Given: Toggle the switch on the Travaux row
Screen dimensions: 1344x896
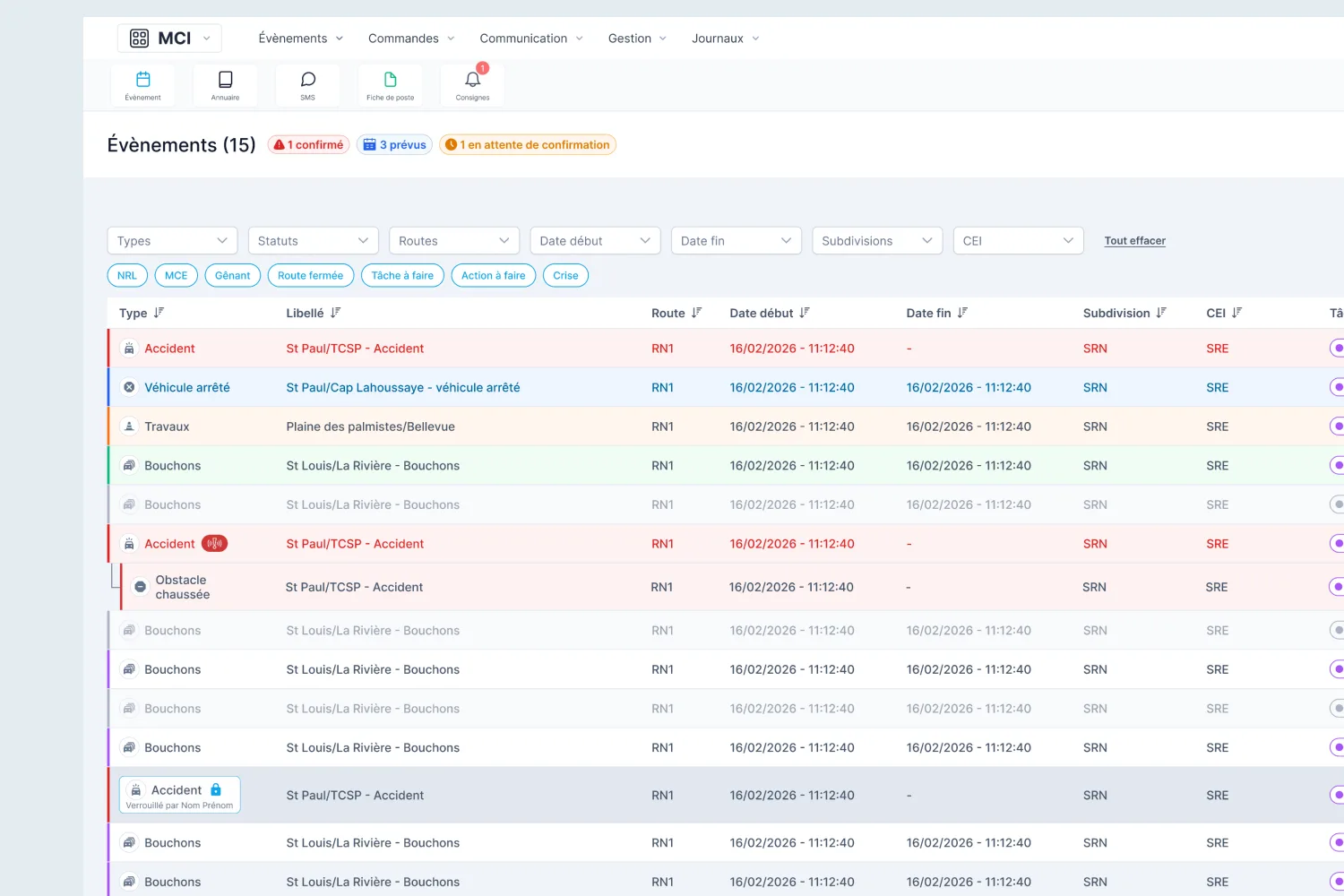Looking at the screenshot, I should [x=1336, y=426].
